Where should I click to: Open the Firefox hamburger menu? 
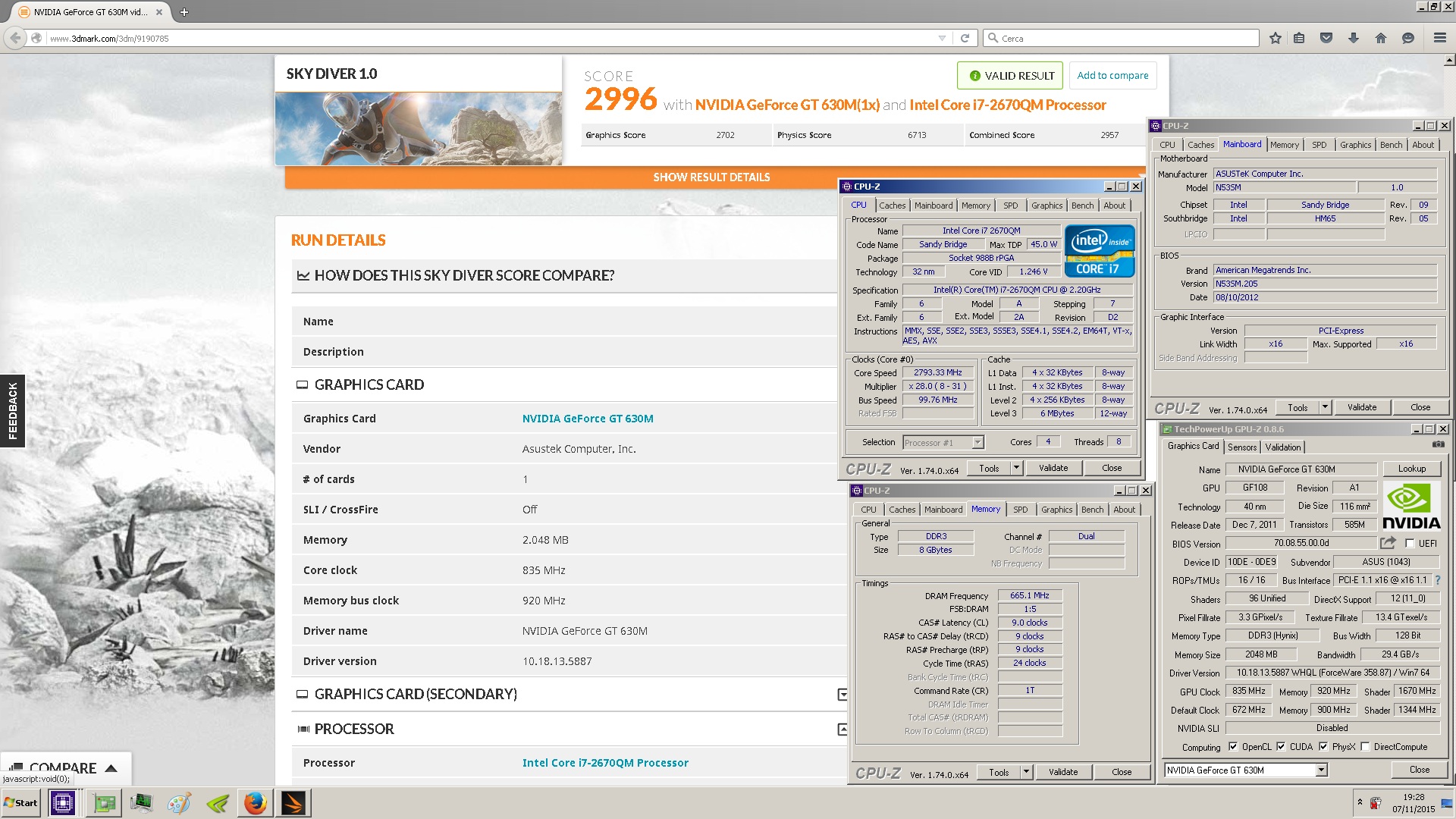coord(1439,38)
